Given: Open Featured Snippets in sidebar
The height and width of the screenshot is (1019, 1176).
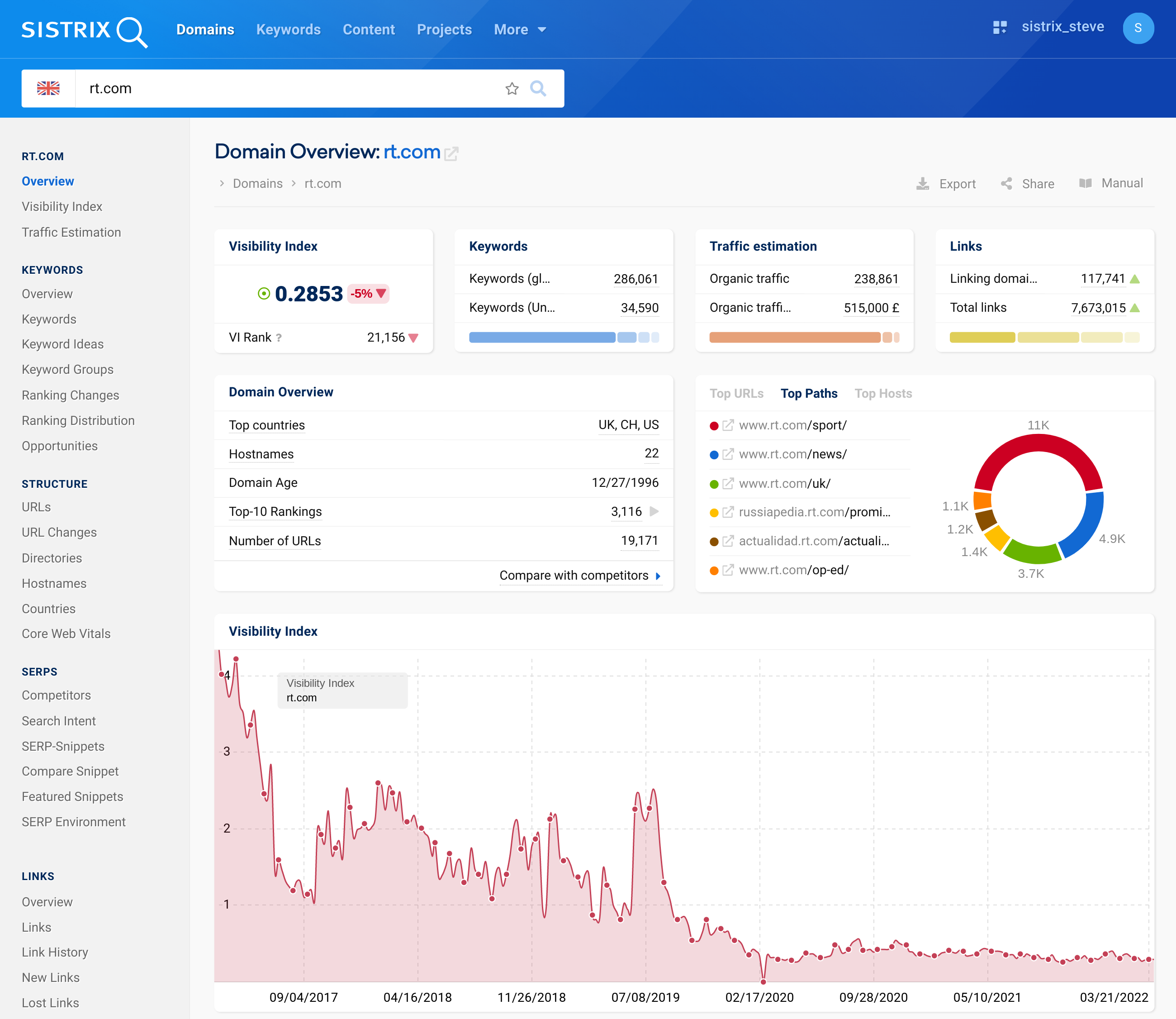Looking at the screenshot, I should point(72,797).
